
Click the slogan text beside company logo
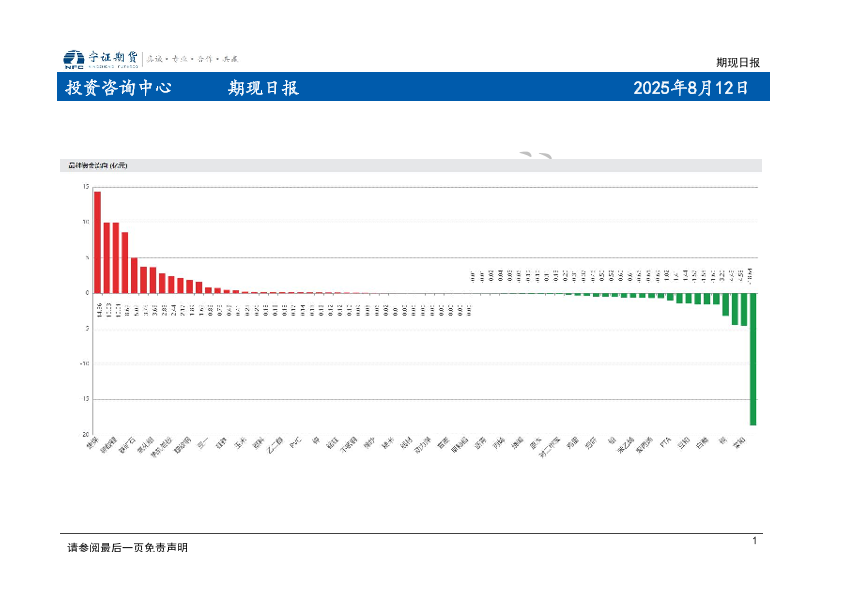tap(193, 60)
